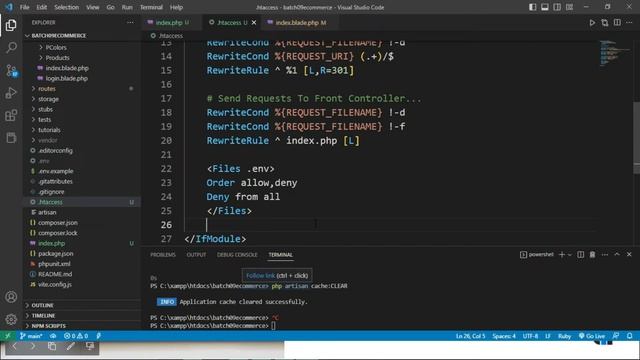
Task: Open Run and Debug view
Action: (x=11, y=93)
